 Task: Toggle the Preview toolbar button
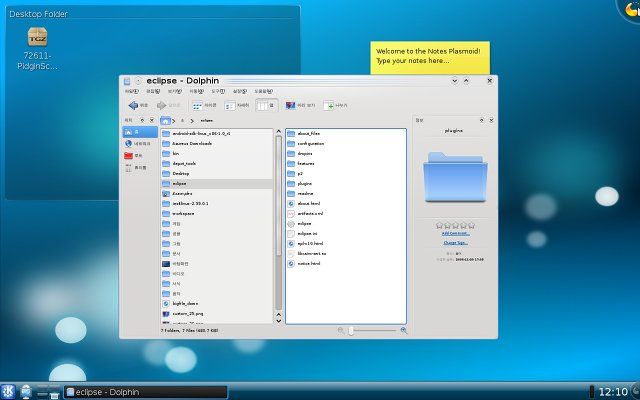[300, 105]
